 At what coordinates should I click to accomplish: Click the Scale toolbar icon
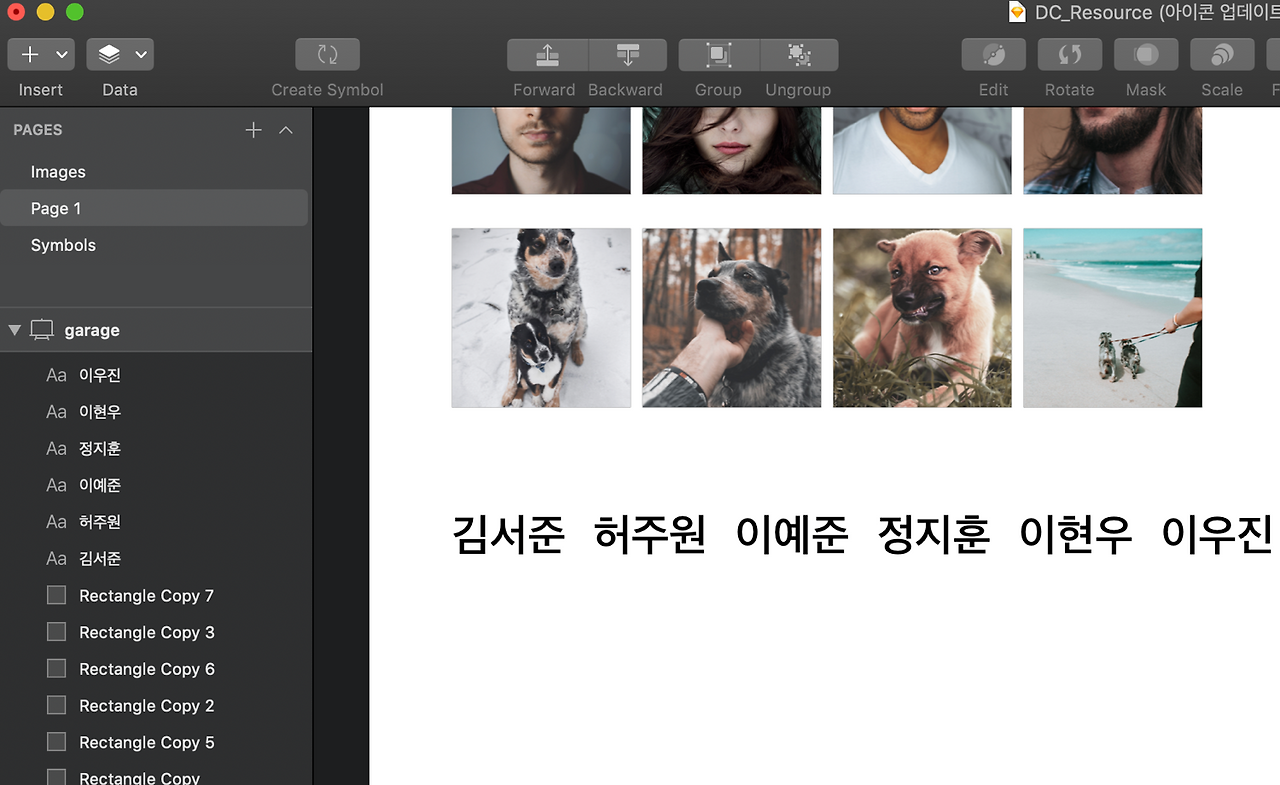point(1222,55)
